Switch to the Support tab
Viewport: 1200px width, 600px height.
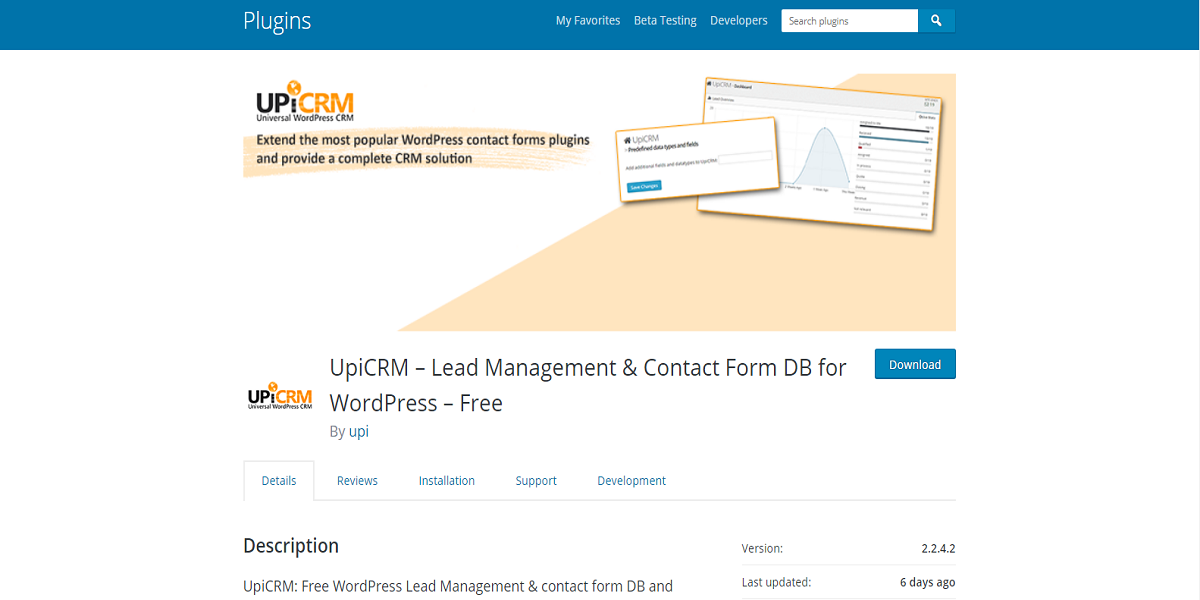[536, 481]
